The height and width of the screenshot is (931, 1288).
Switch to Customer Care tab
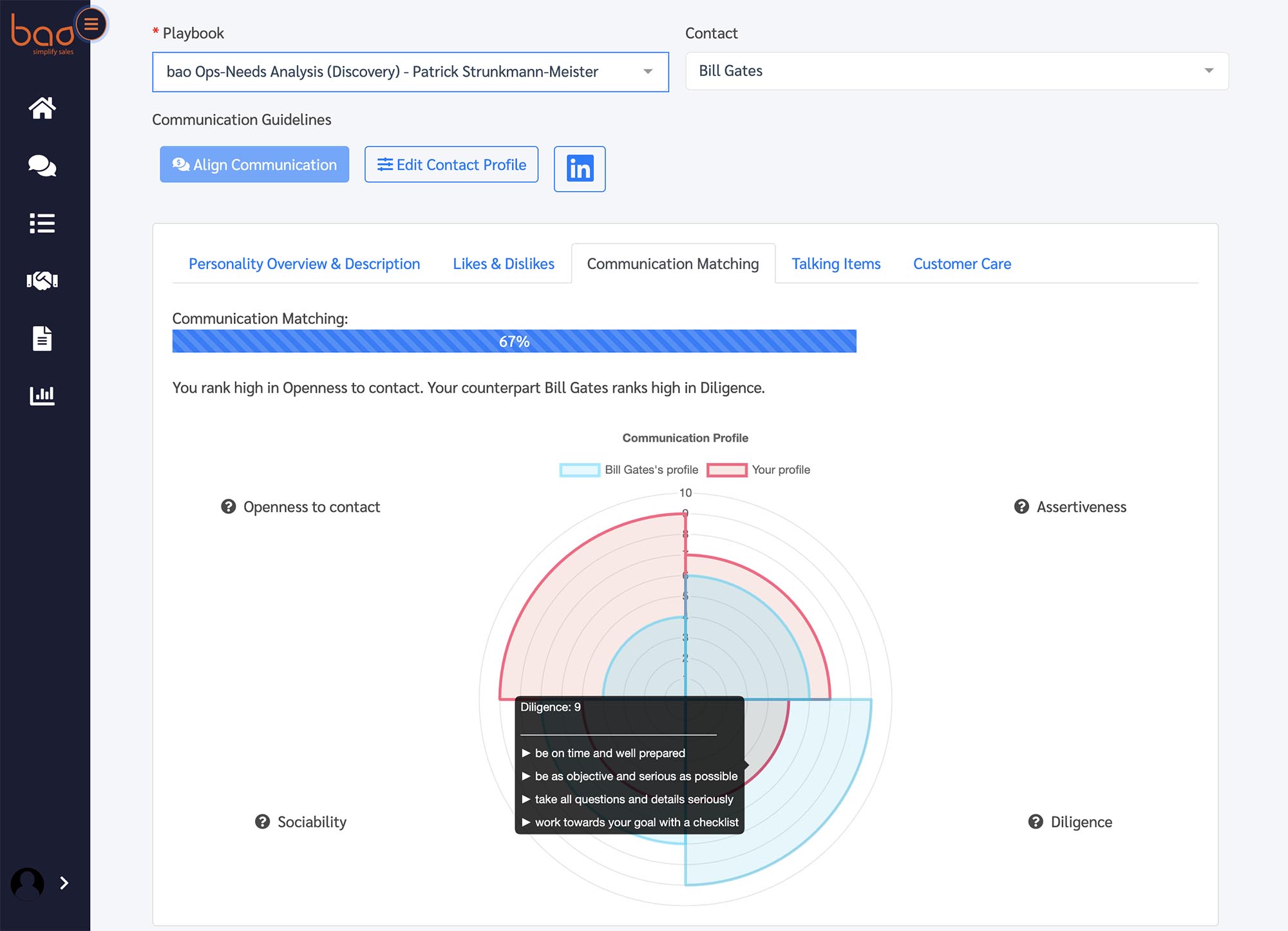[x=962, y=264]
